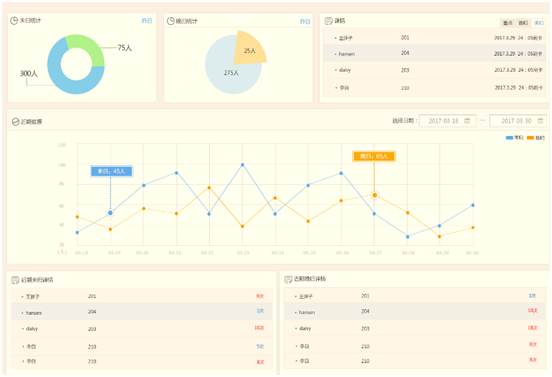Select the blue 300人 donut segment
Image resolution: width=552 pixels, height=377 pixels.
click(60, 79)
